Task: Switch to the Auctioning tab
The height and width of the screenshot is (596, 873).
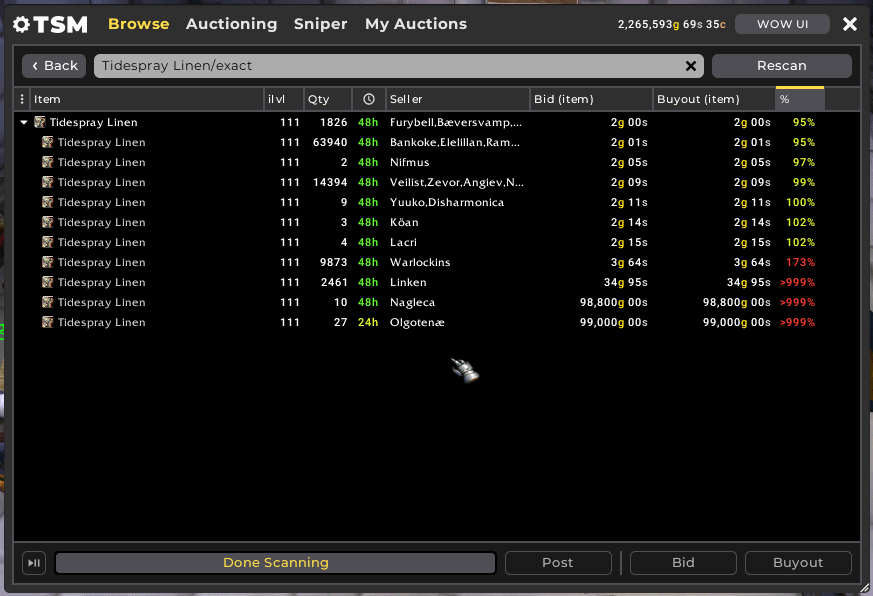Action: click(x=232, y=24)
